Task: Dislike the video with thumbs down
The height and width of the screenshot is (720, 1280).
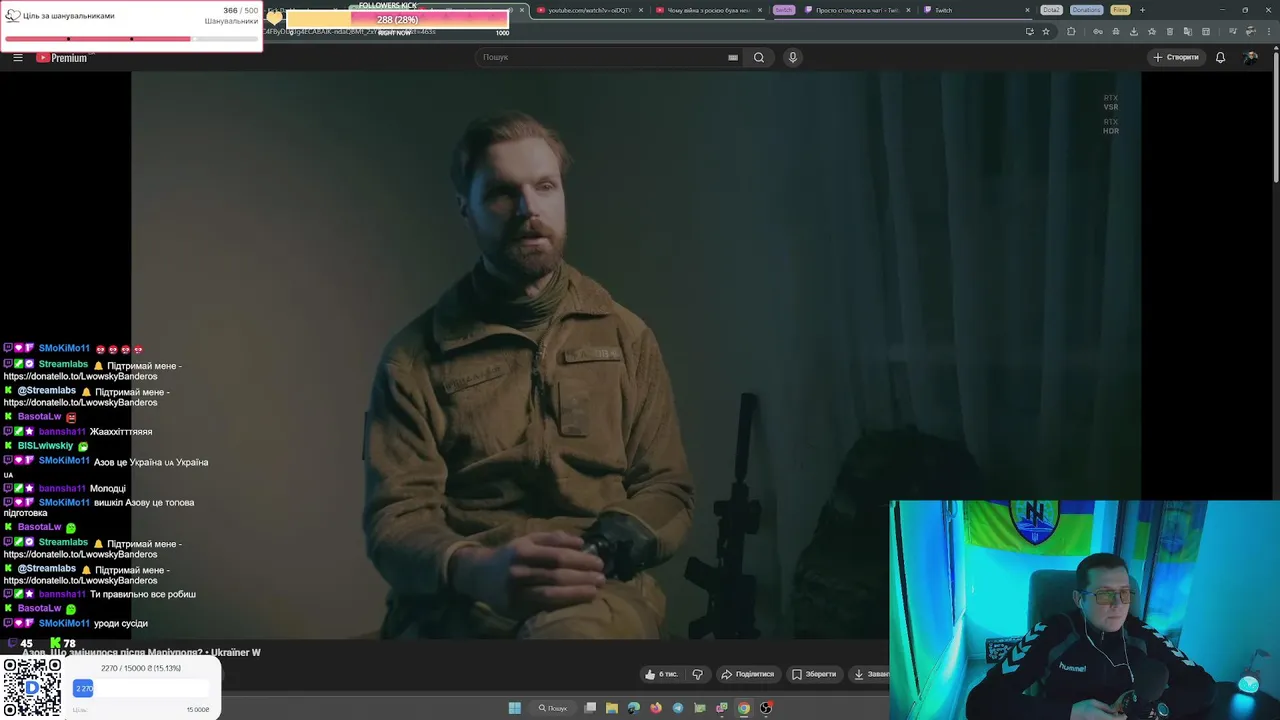Action: (x=698, y=674)
